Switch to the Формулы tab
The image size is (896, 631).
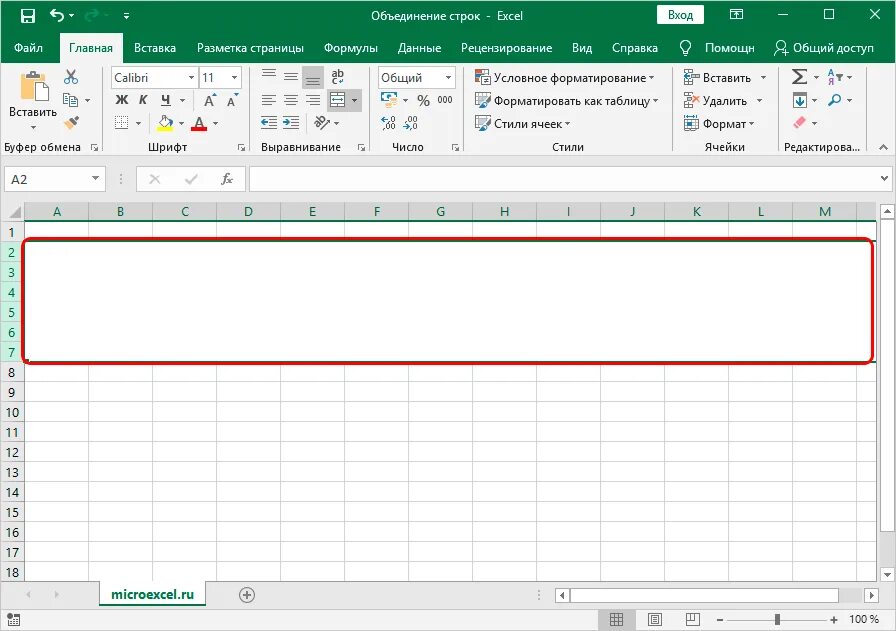351,48
